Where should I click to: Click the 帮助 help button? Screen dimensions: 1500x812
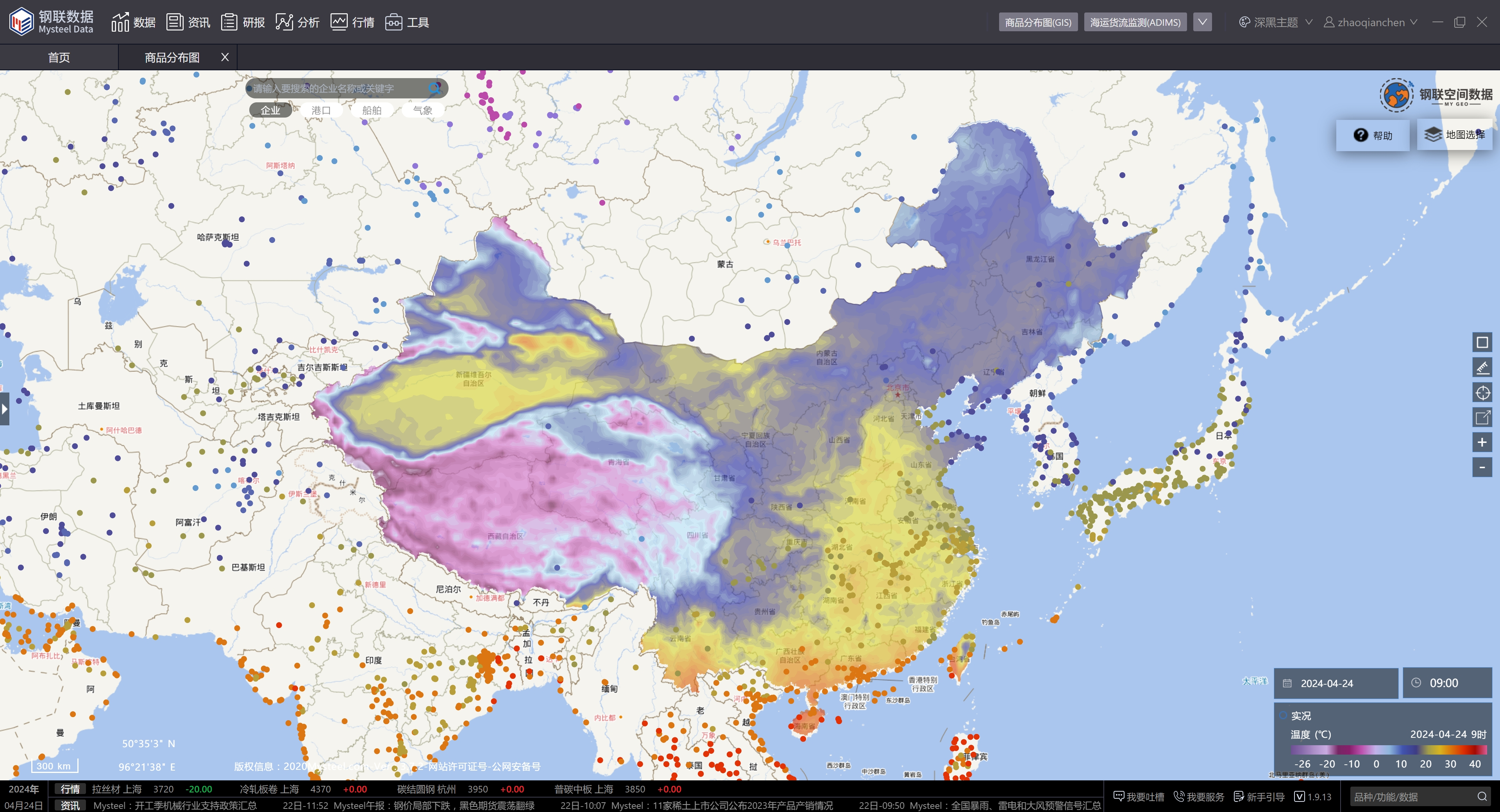1373,135
